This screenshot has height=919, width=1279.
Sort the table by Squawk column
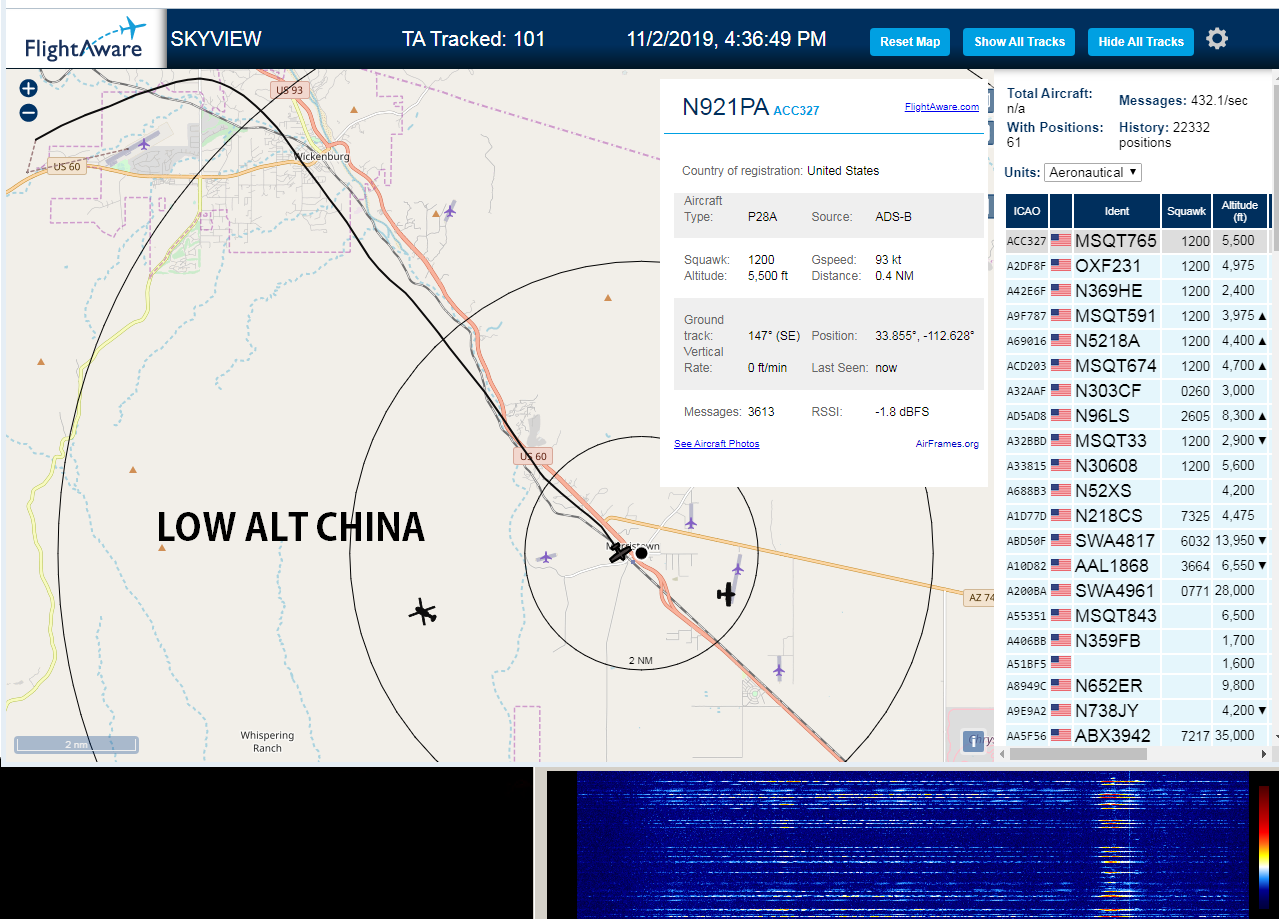(x=1186, y=211)
